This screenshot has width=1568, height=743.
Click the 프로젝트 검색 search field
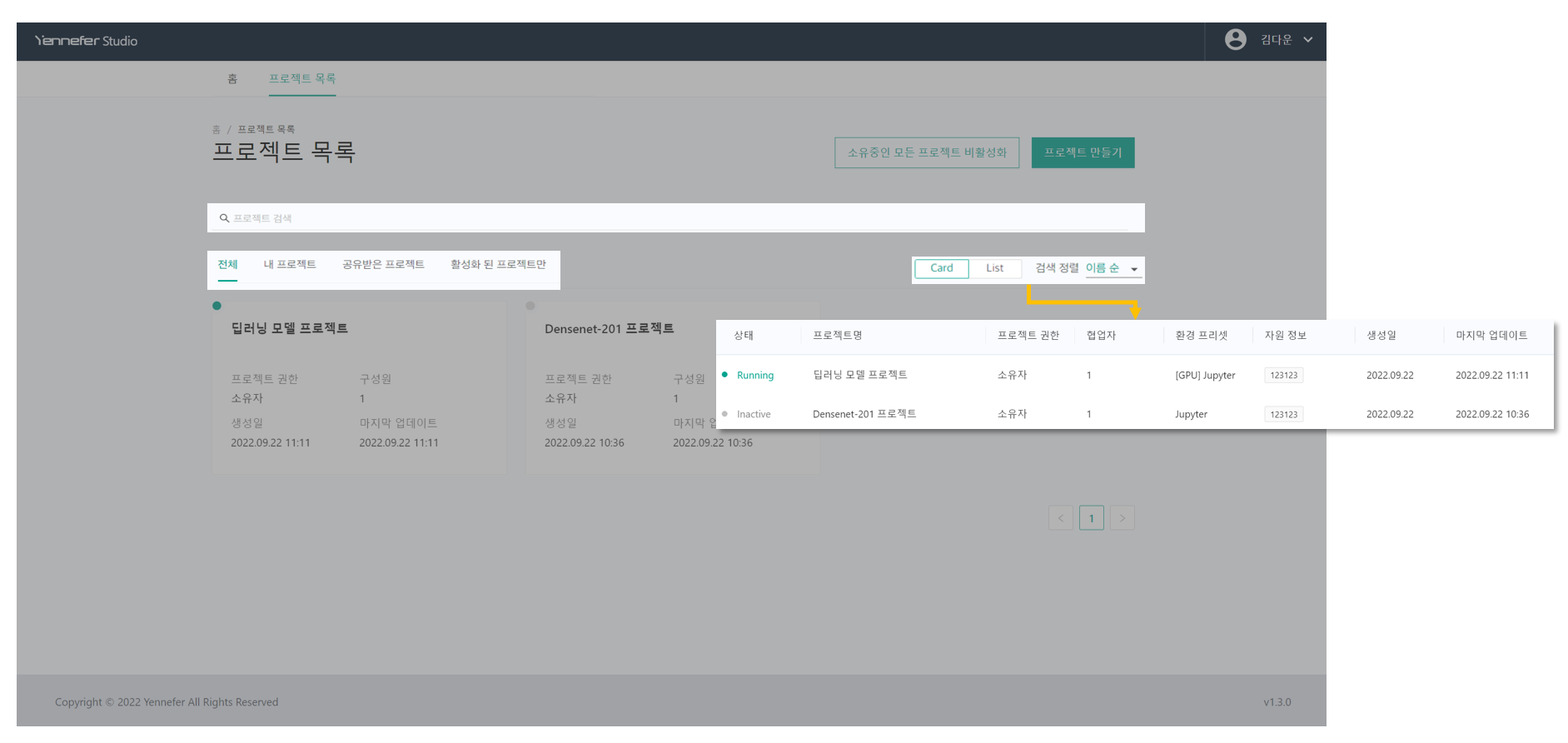674,218
